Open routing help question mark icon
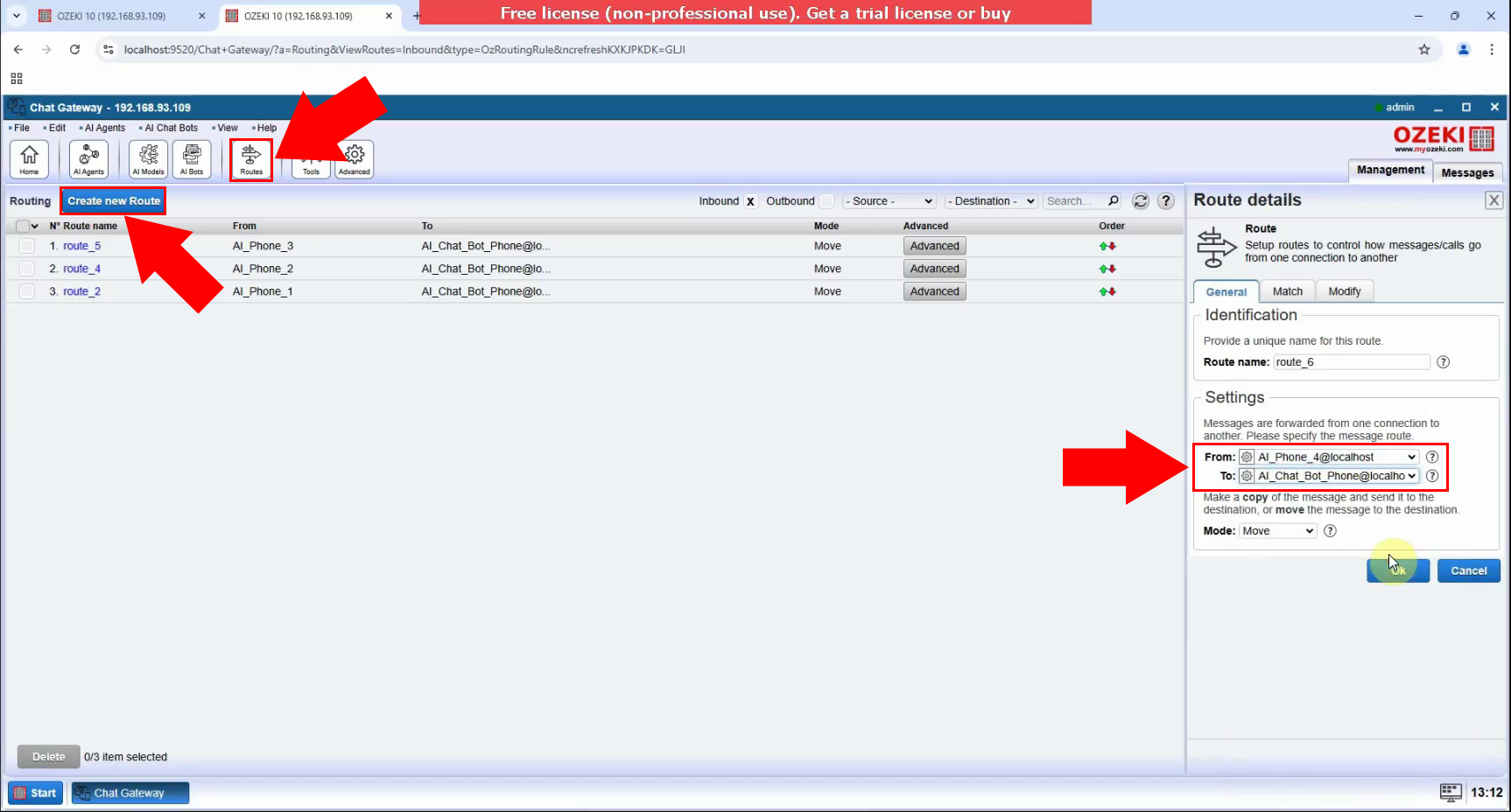The image size is (1511, 812). (x=1166, y=201)
